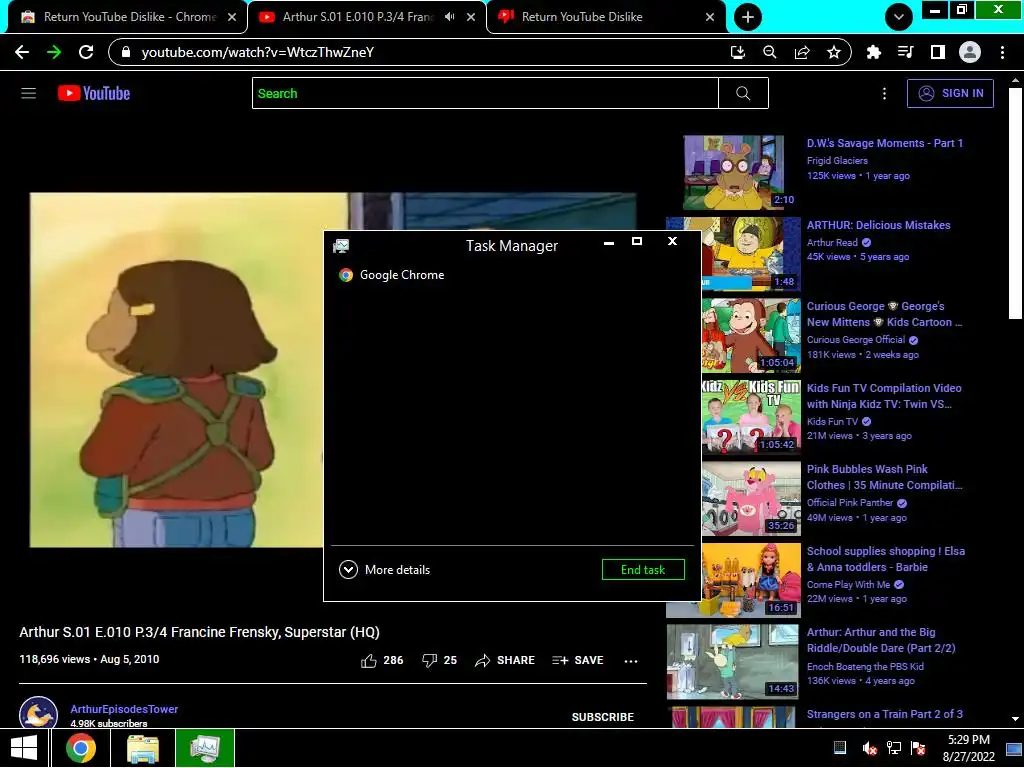Click the YouTube search magnifier button
Viewport: 1024px width, 768px height.
(743, 93)
